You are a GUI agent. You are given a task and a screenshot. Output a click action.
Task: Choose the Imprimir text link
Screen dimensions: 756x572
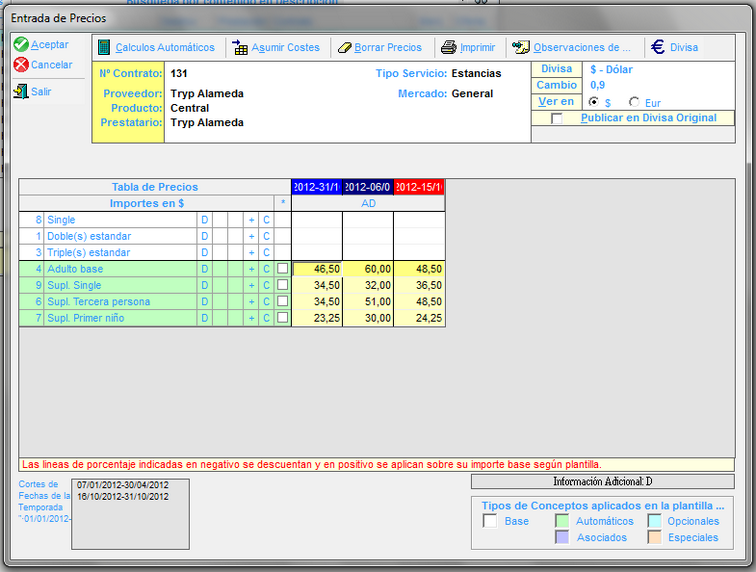(477, 47)
